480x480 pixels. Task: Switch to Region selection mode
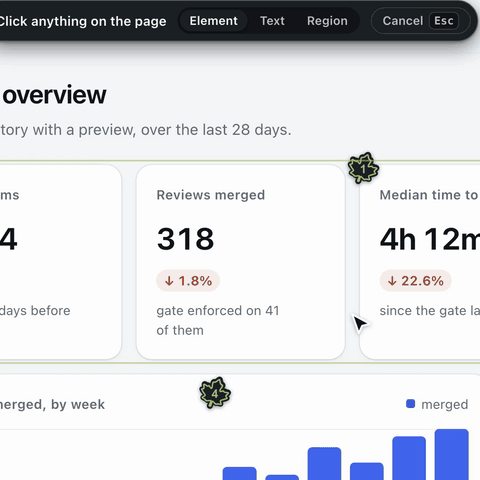tap(327, 21)
